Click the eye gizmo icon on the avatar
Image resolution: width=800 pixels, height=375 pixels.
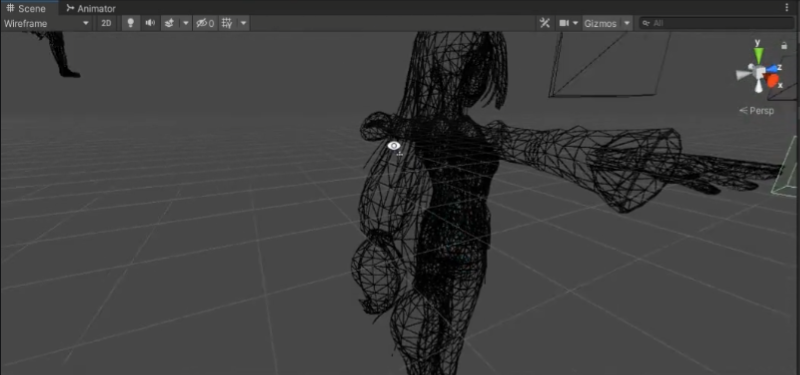pyautogui.click(x=393, y=146)
